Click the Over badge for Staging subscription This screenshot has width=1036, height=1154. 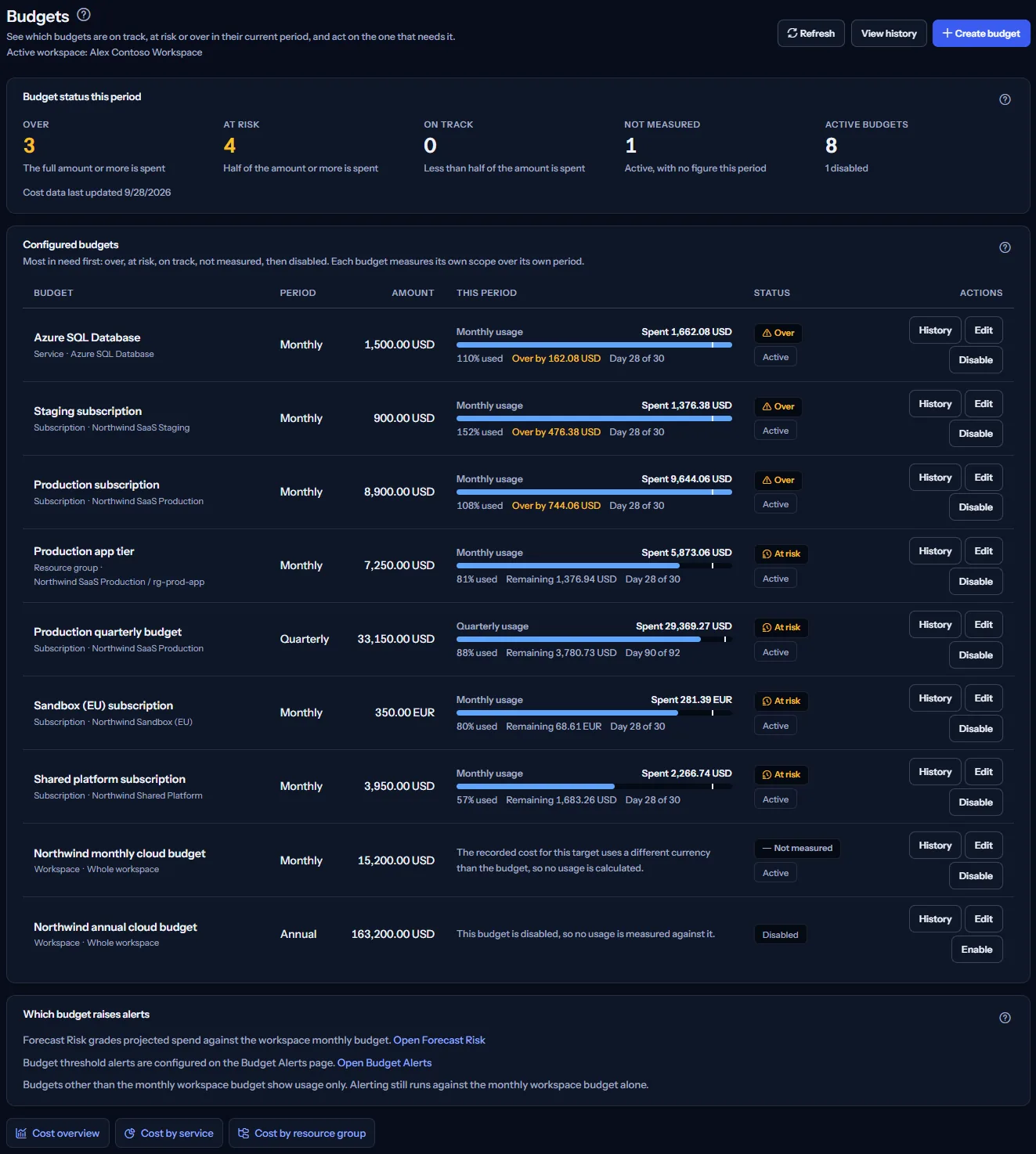tap(778, 406)
